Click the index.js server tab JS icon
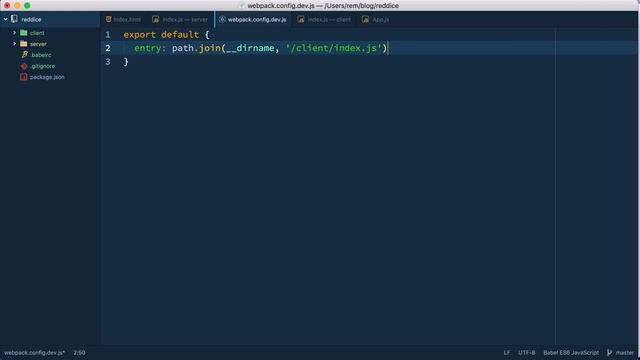The image size is (640, 360). tap(156, 19)
